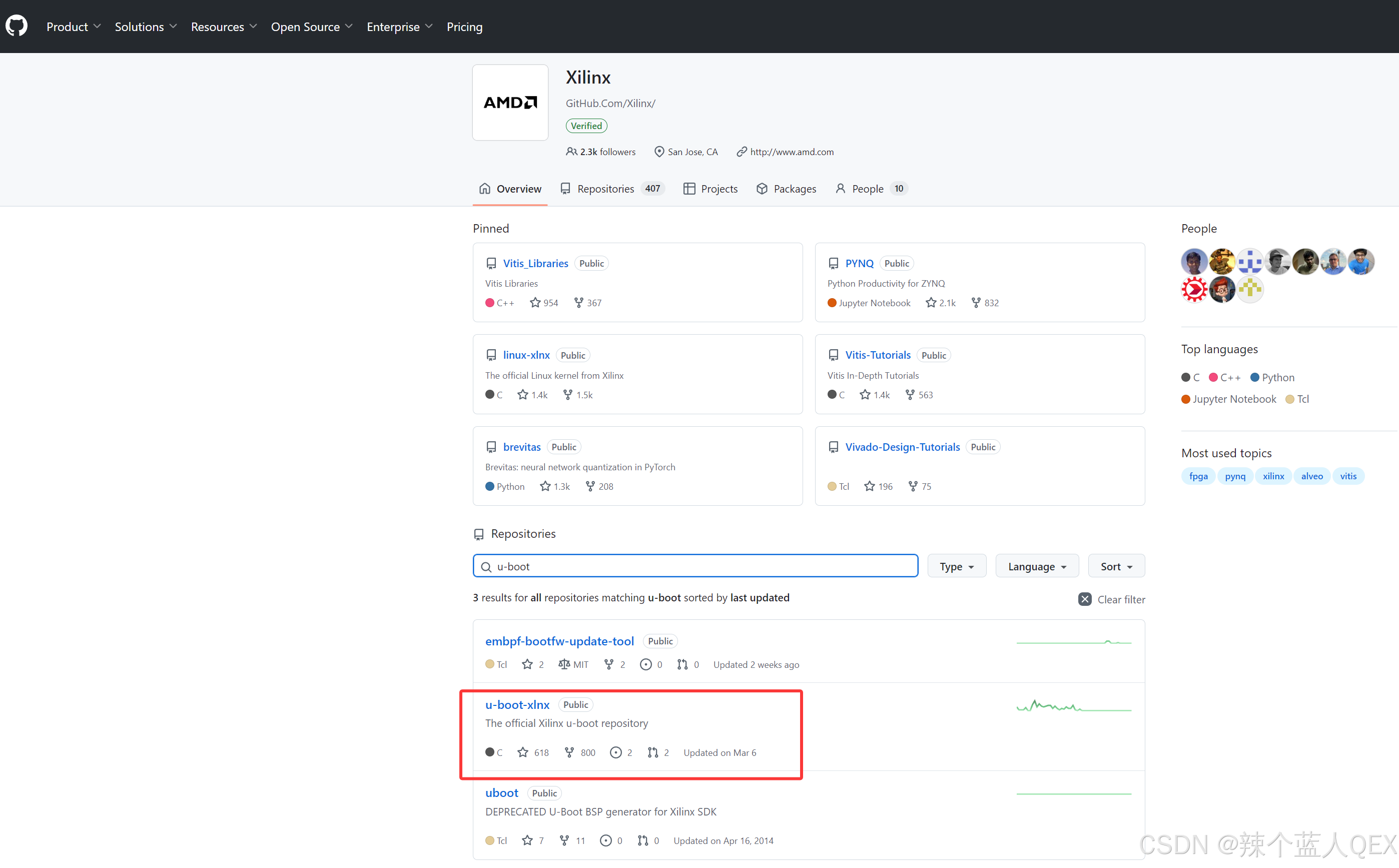Click the star icon on u-boot-xlnx
The height and width of the screenshot is (868, 1399).
[x=522, y=752]
